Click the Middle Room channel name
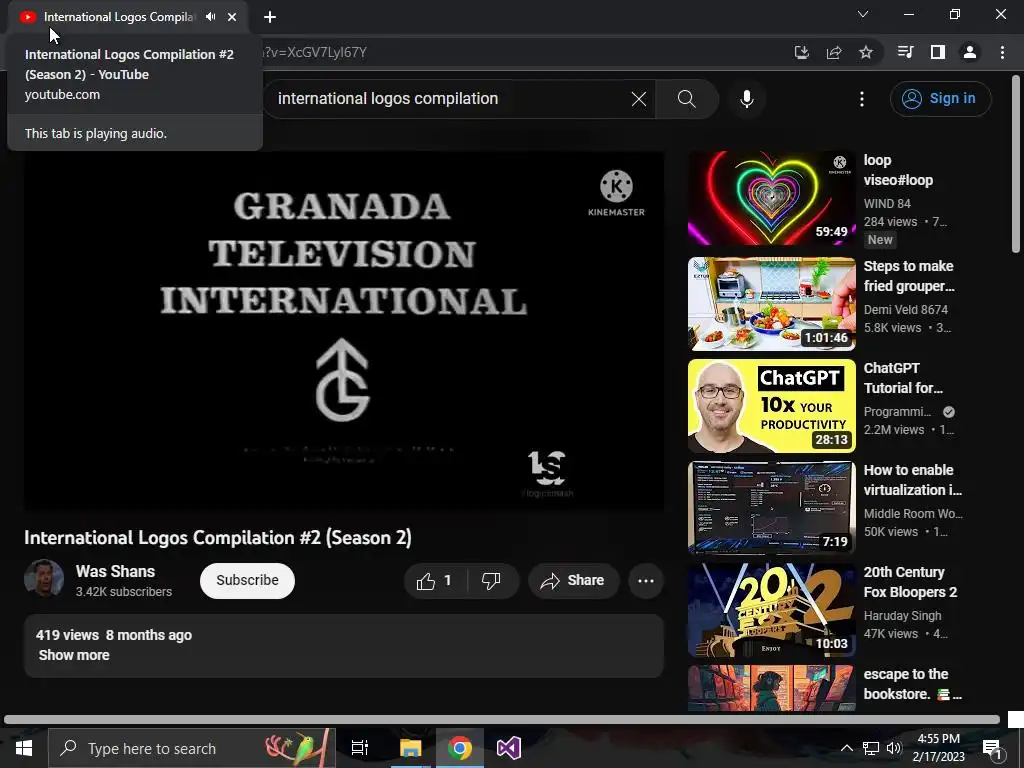This screenshot has width=1024, height=768. (913, 514)
